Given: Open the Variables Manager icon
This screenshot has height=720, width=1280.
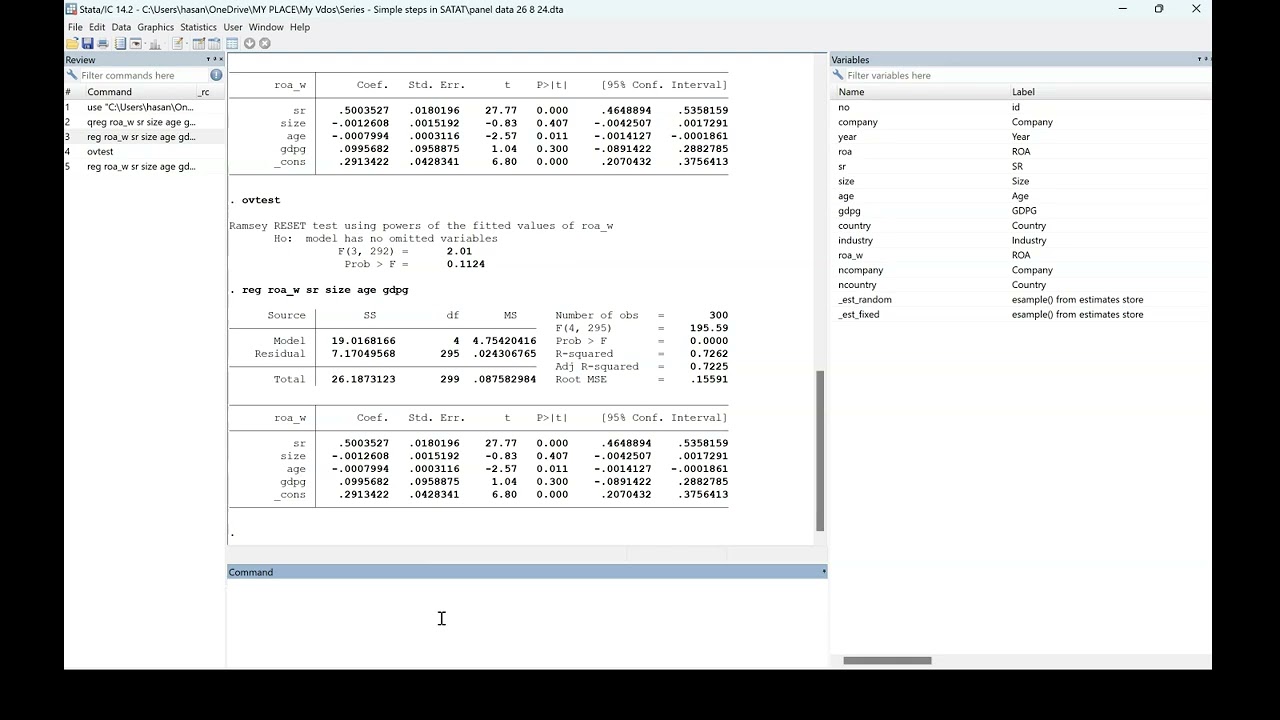Looking at the screenshot, I should tap(232, 43).
